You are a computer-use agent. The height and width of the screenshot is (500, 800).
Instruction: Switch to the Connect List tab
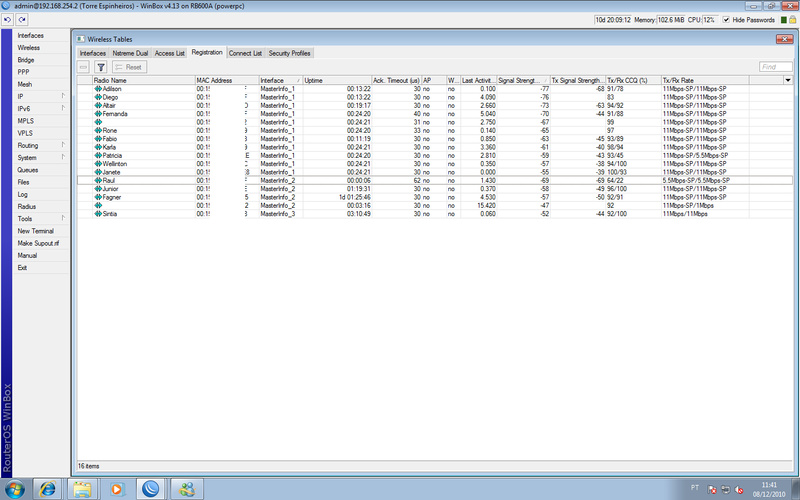point(245,53)
